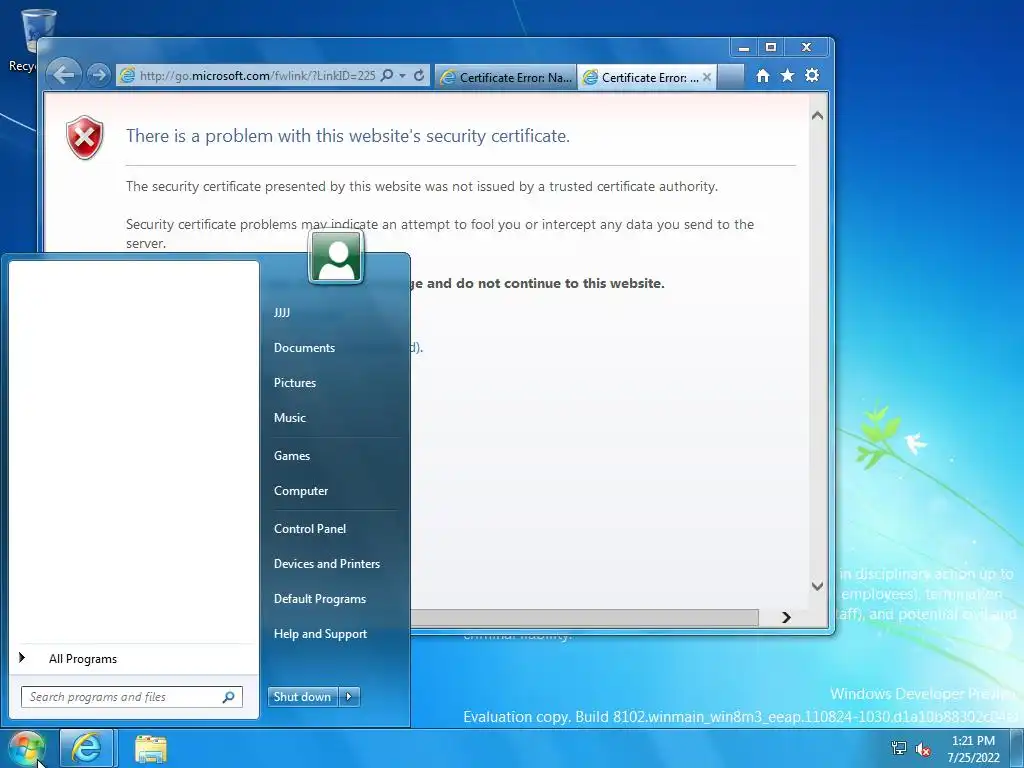Click the heading 'There is a problem with this website's security certificate.'
The width and height of the screenshot is (1024, 768).
[x=348, y=136]
